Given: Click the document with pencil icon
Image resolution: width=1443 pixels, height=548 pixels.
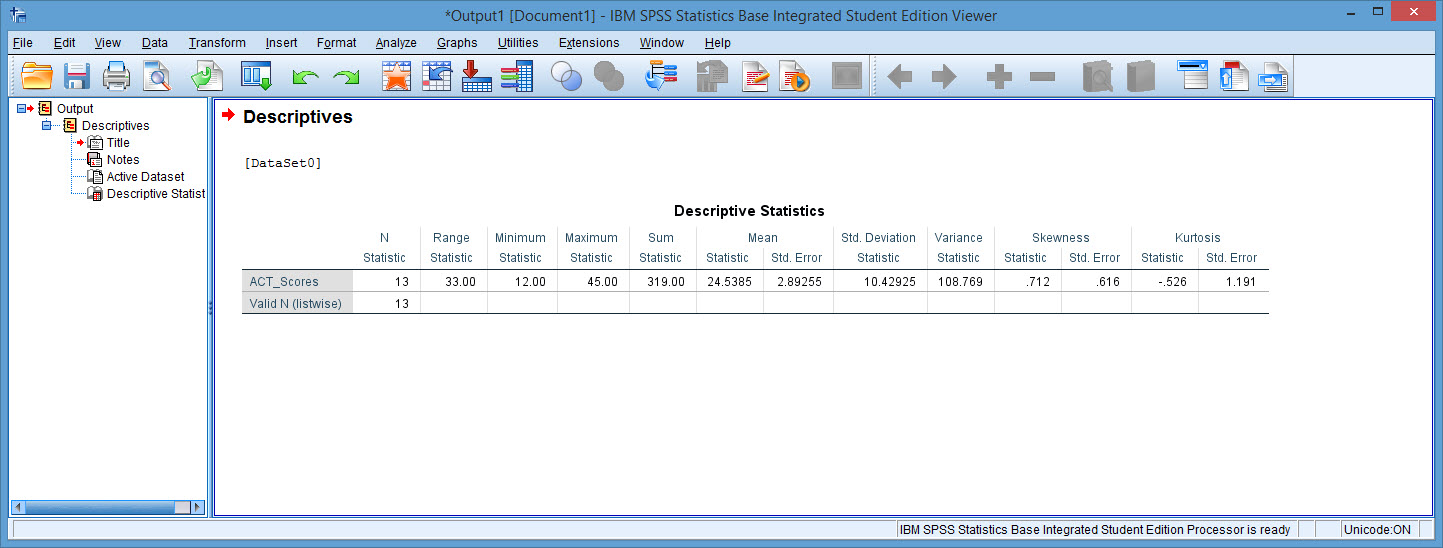Looking at the screenshot, I should (755, 77).
